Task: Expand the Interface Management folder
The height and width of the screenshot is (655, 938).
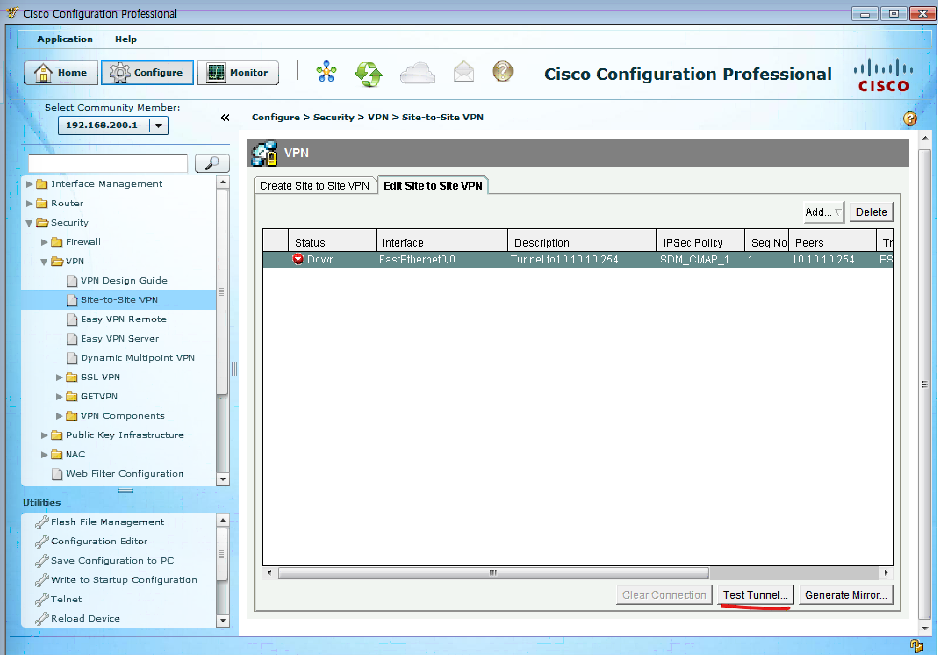Action: [x=29, y=184]
